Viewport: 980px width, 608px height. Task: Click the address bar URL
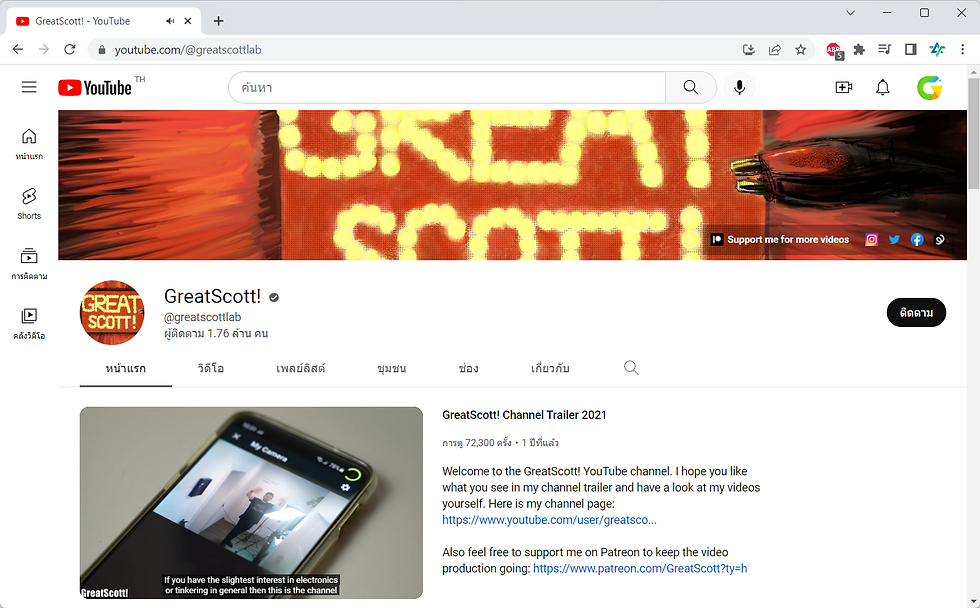click(188, 49)
